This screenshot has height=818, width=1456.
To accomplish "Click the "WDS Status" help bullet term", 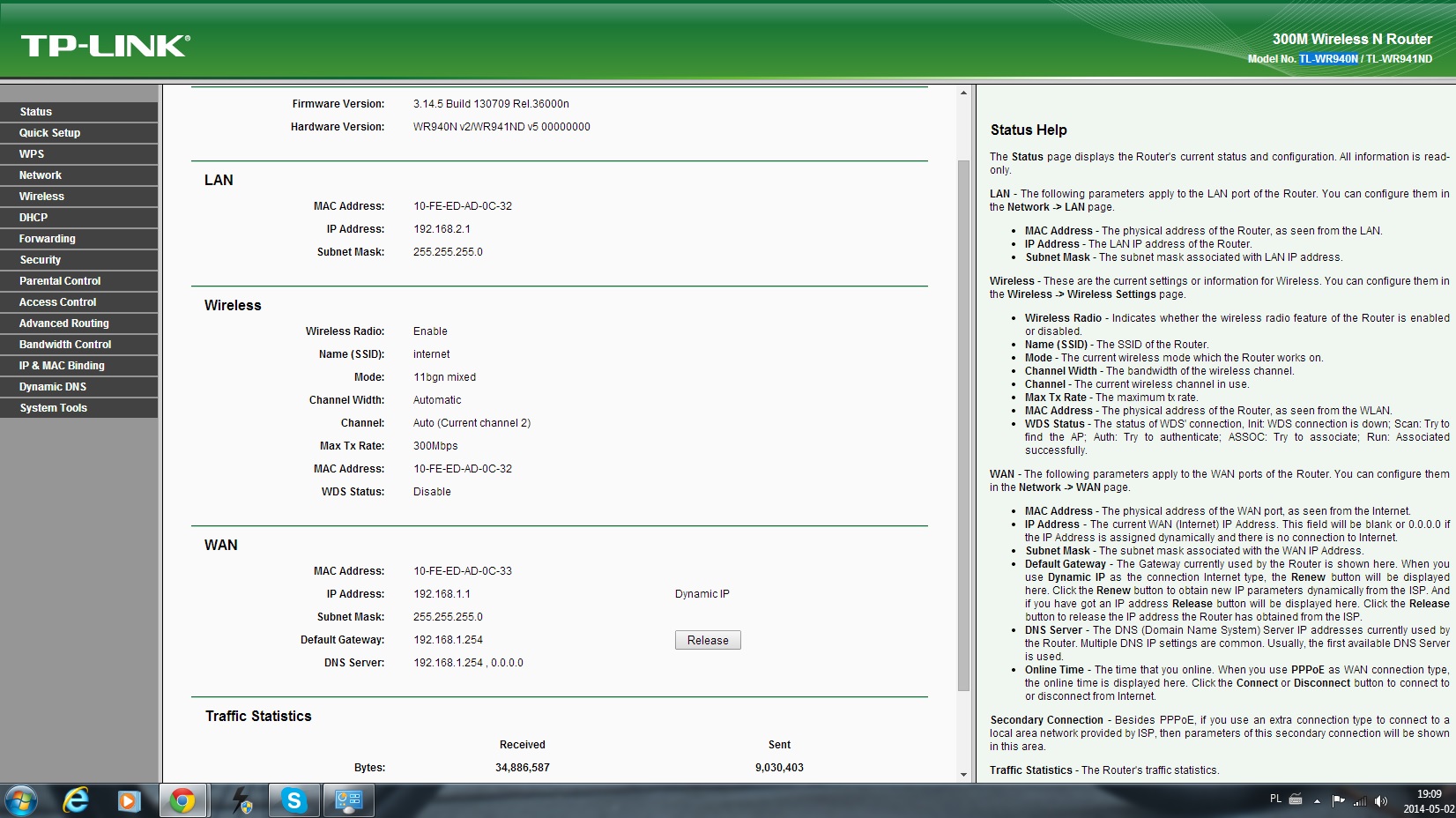I will 1055,424.
